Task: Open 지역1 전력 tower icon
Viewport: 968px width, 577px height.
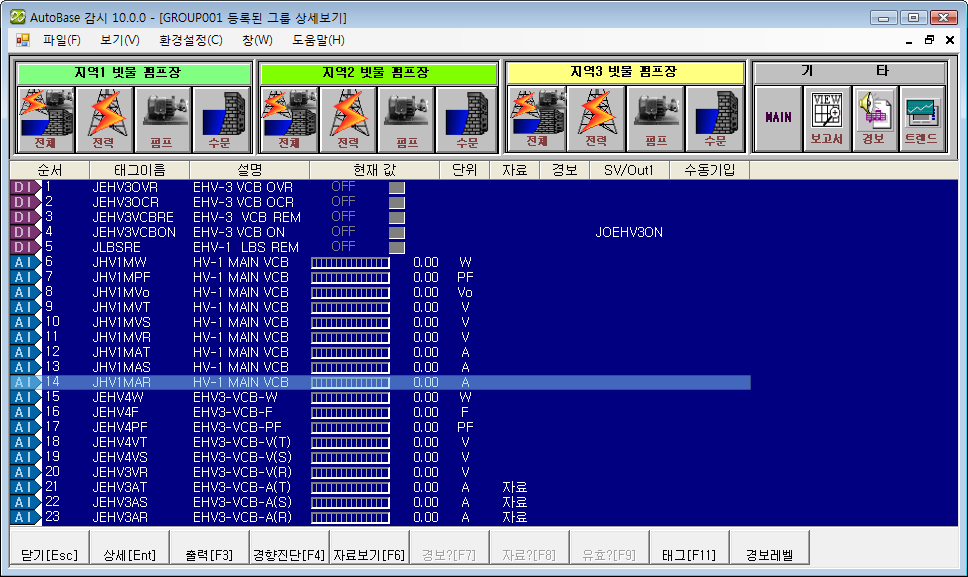Action: 104,119
